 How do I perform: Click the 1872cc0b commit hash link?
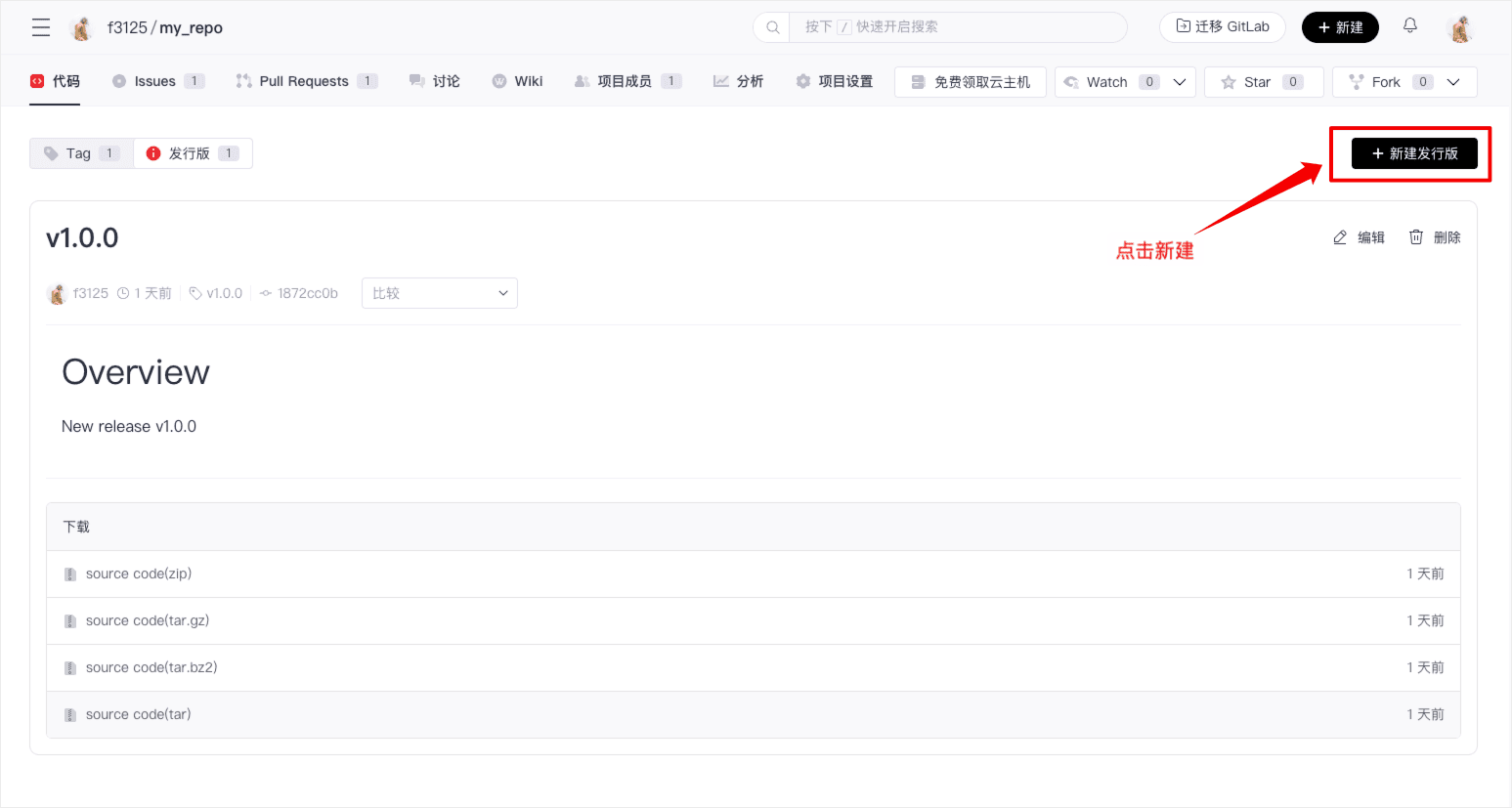point(307,293)
